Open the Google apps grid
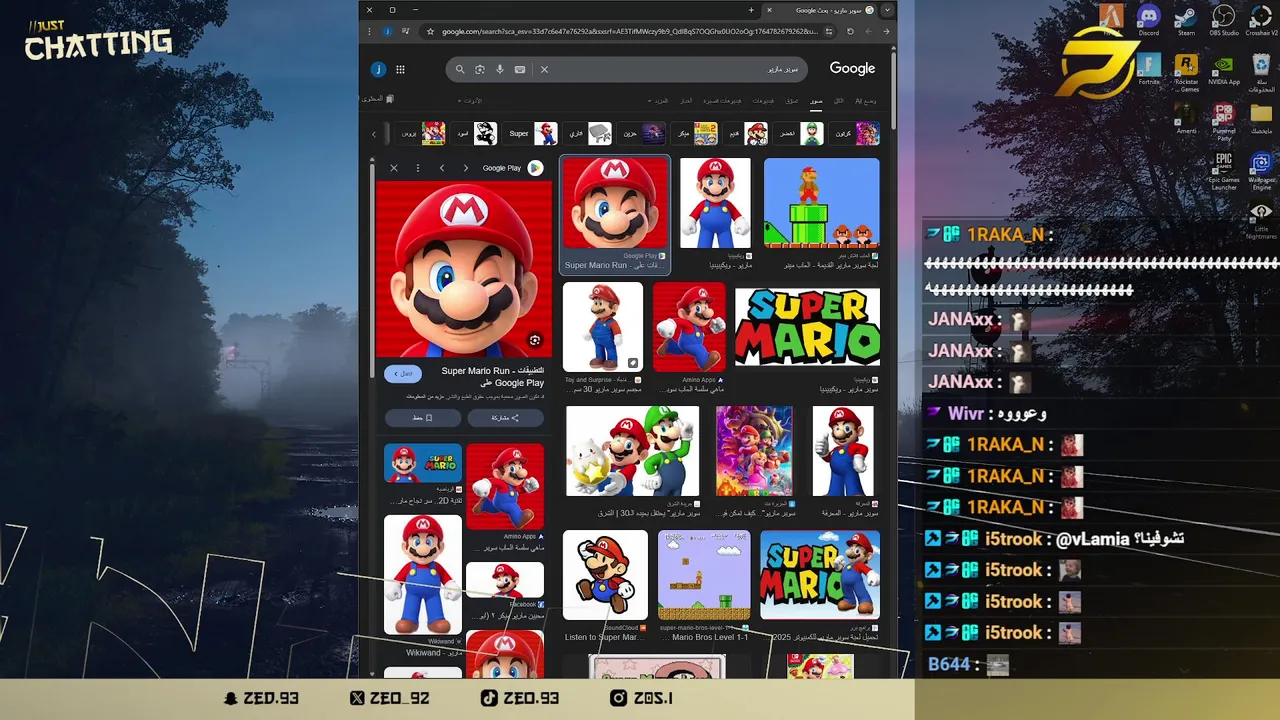Screen dimensions: 1280x720 [400, 69]
